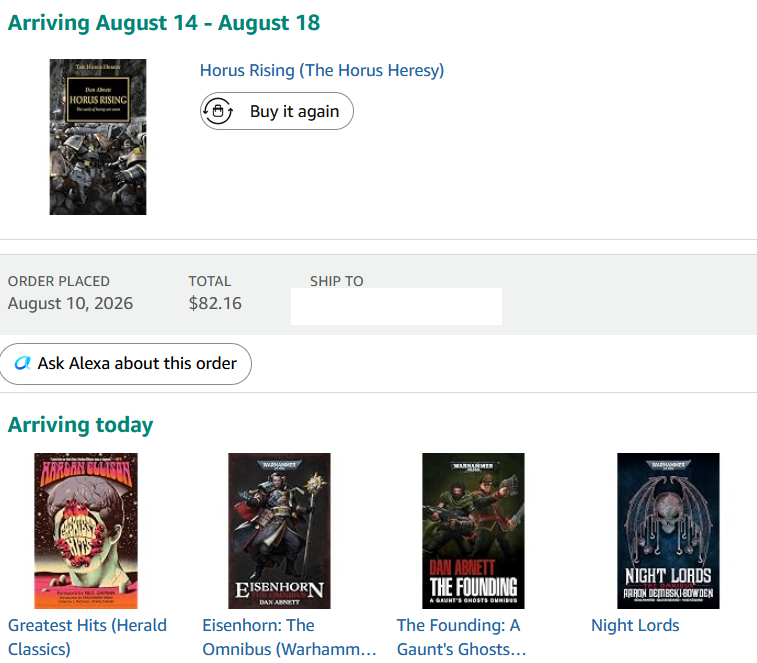This screenshot has width=757, height=663.
Task: Follow the Eisenhorn: The Omnibus title link
Action: (289, 637)
